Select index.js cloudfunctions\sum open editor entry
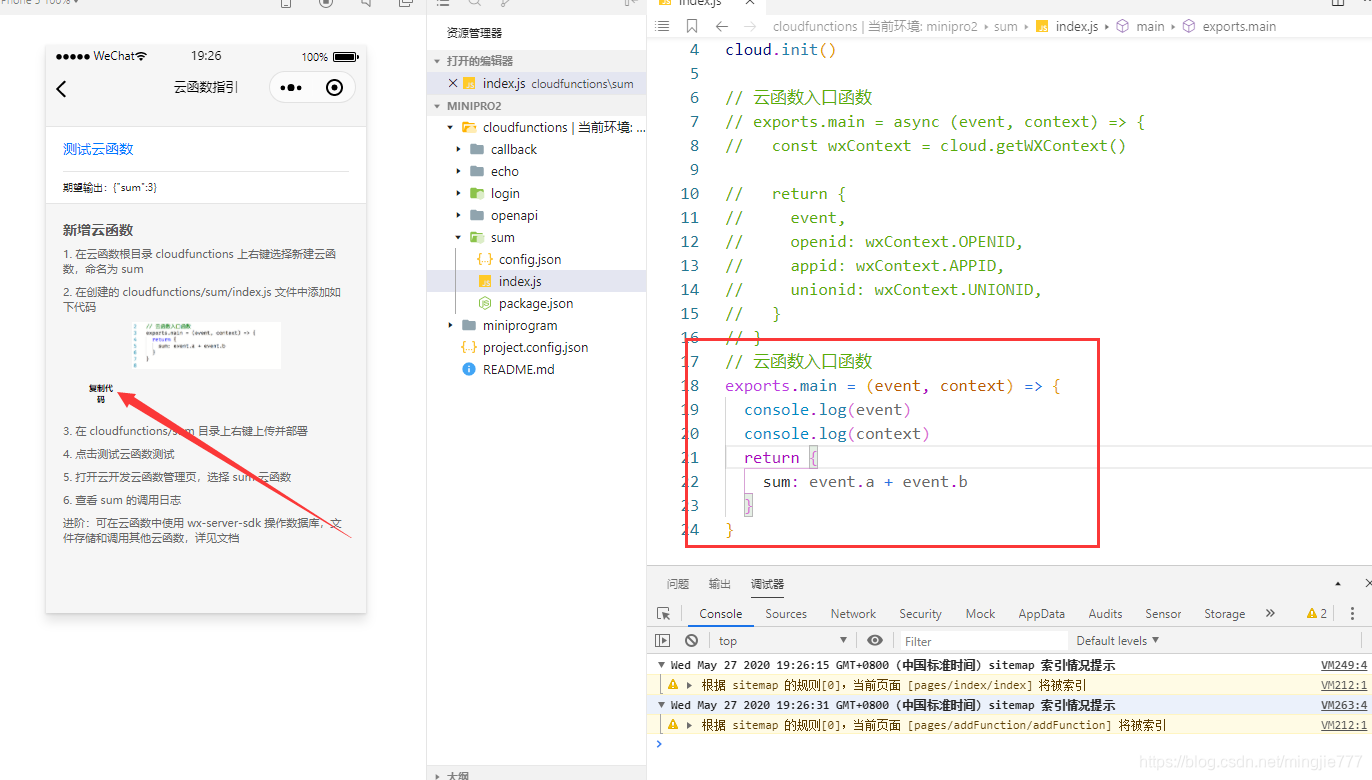The width and height of the screenshot is (1372, 780). [537, 83]
